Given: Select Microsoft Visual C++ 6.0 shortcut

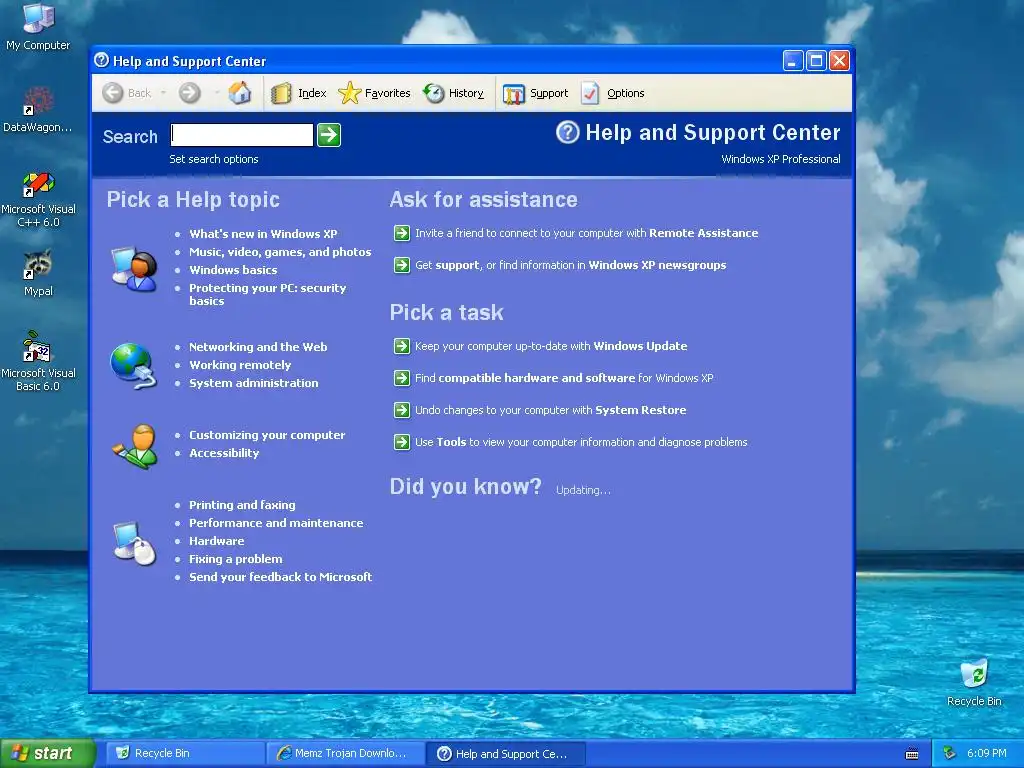Looking at the screenshot, I should [x=38, y=199].
